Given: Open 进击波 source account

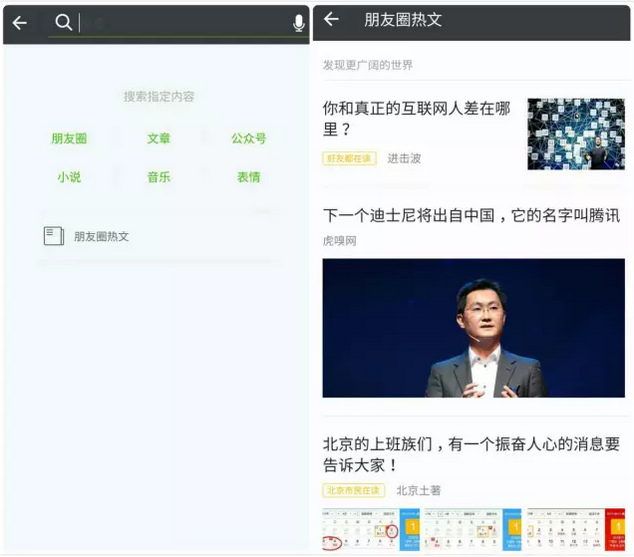Looking at the screenshot, I should pos(404,158).
